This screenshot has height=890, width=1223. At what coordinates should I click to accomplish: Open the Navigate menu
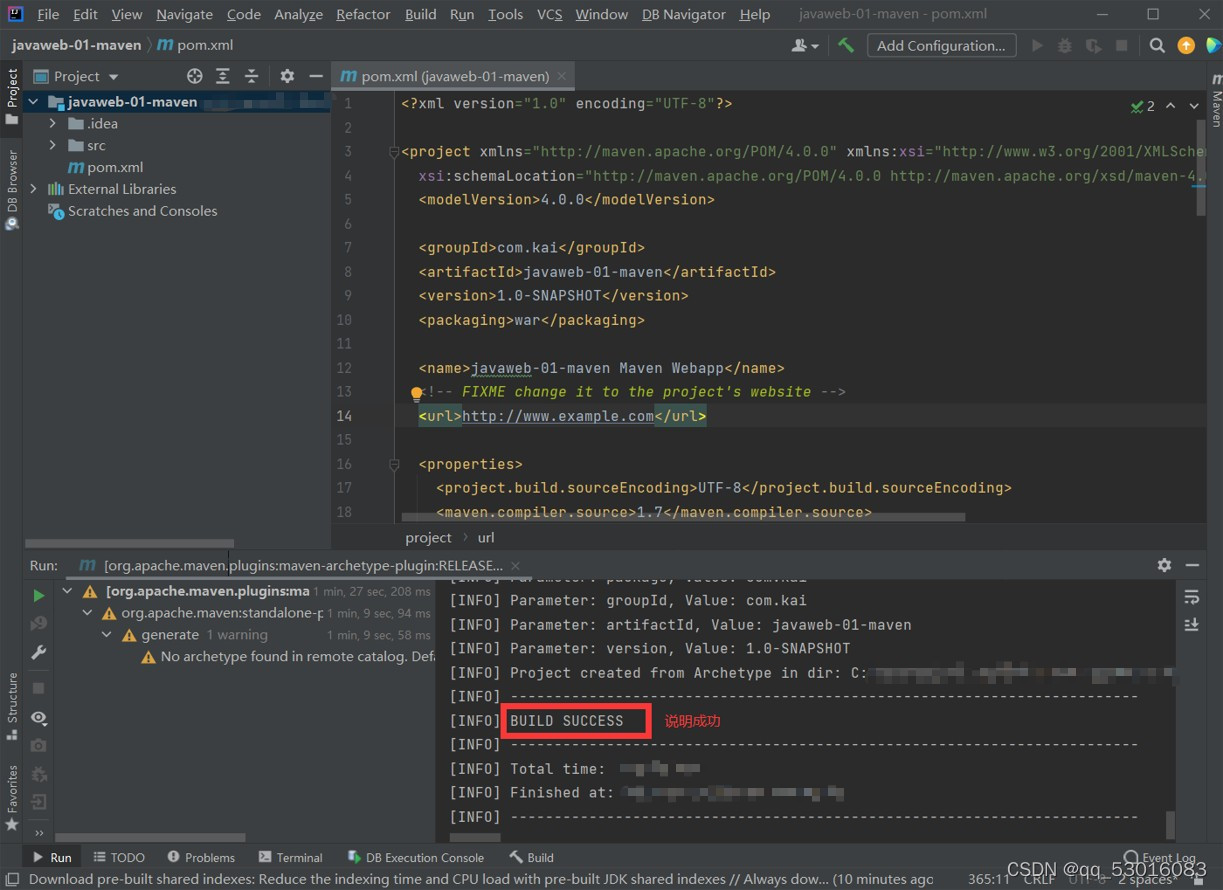[x=184, y=14]
